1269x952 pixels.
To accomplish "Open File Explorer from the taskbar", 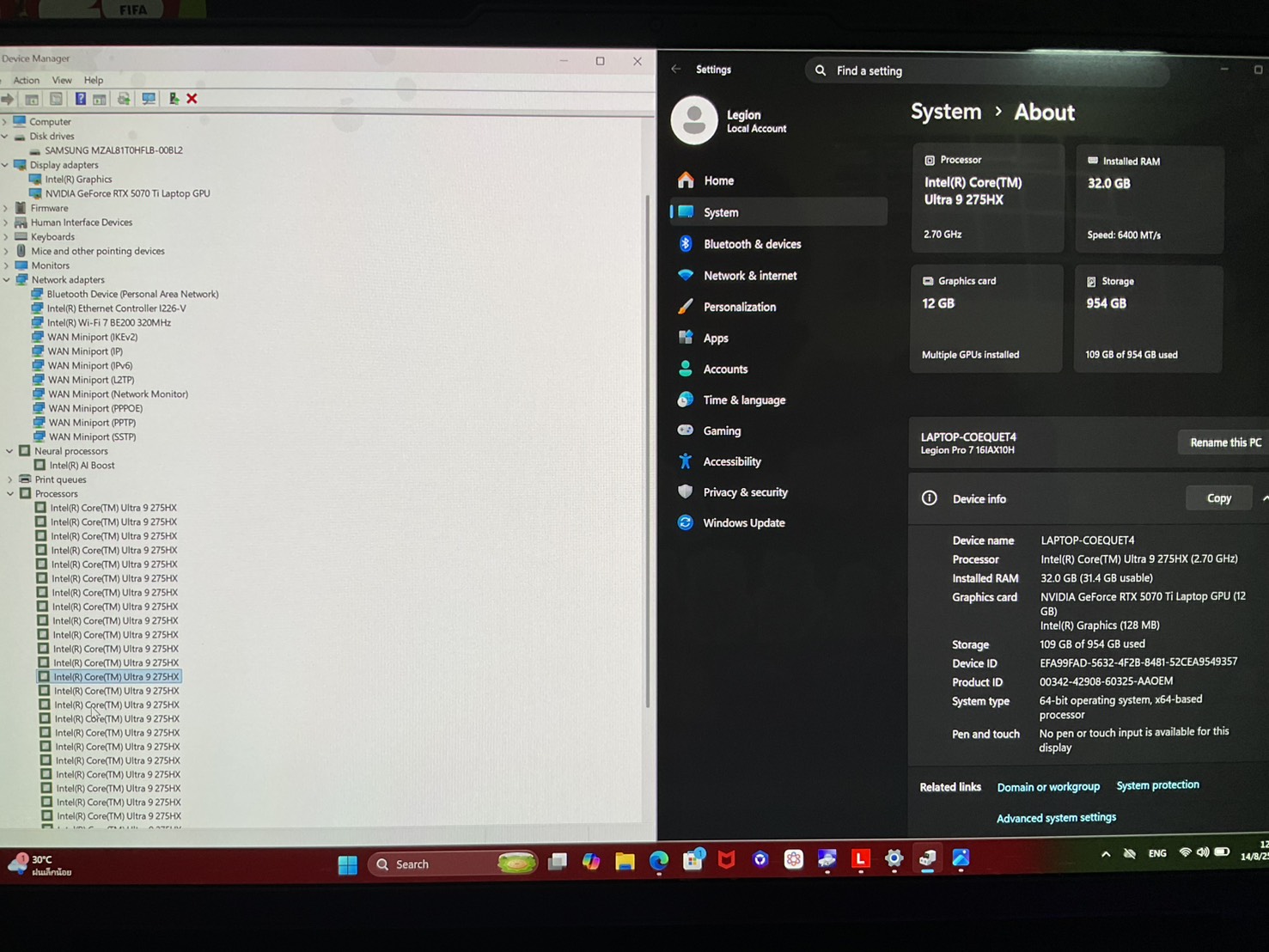I will click(x=625, y=862).
